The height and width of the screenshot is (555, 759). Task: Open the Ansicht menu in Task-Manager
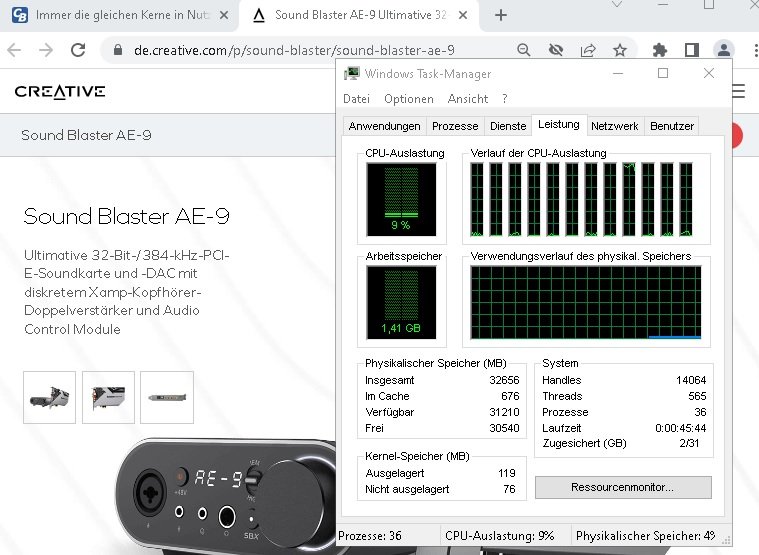[x=468, y=99]
